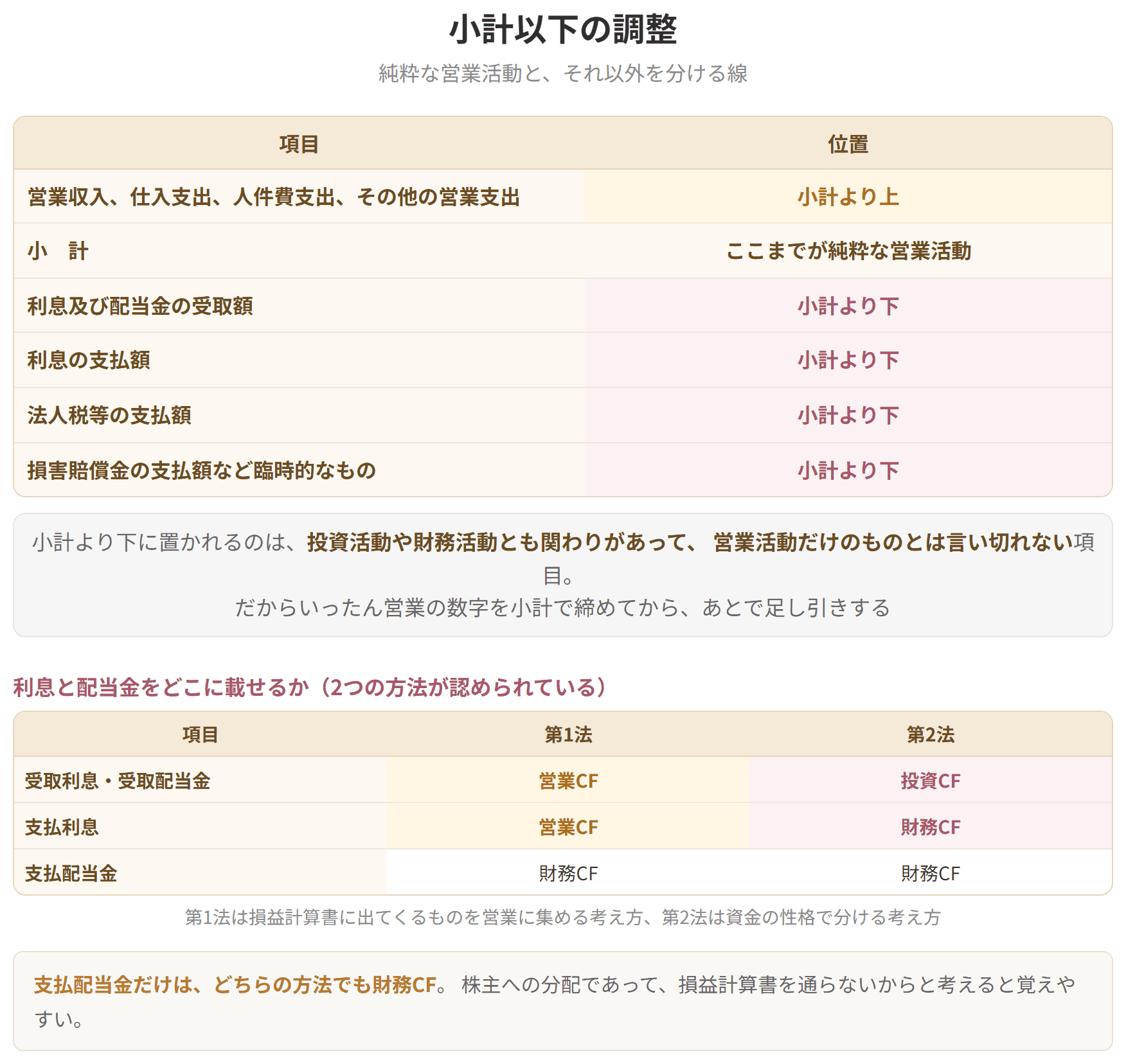Click the 位置 column header
The image size is (1126, 1064).
[848, 144]
